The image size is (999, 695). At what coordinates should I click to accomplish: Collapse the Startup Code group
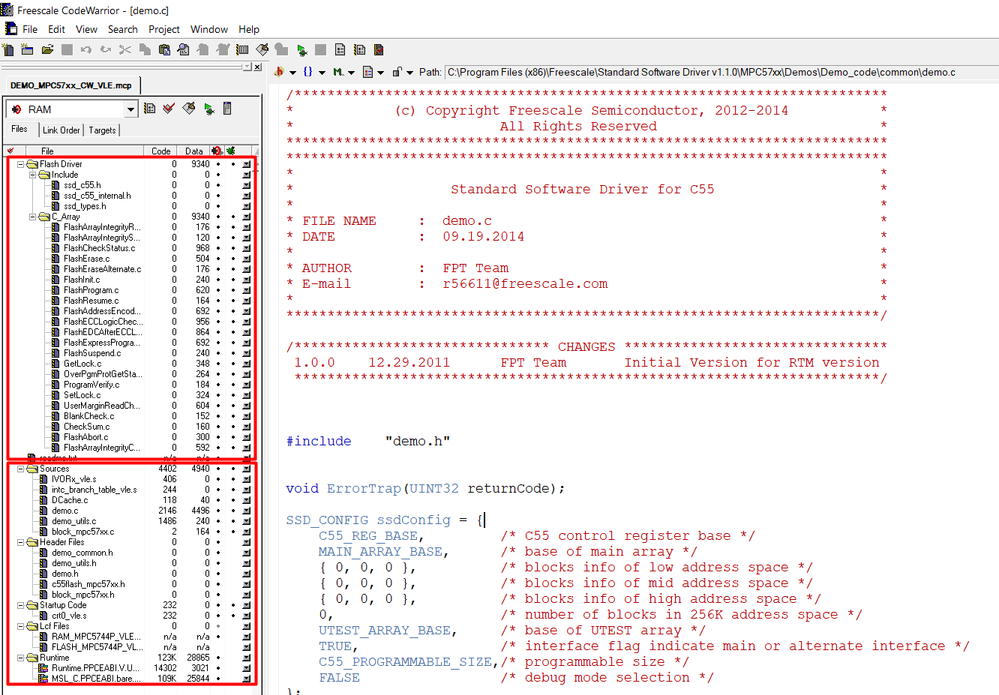pyautogui.click(x=20, y=605)
